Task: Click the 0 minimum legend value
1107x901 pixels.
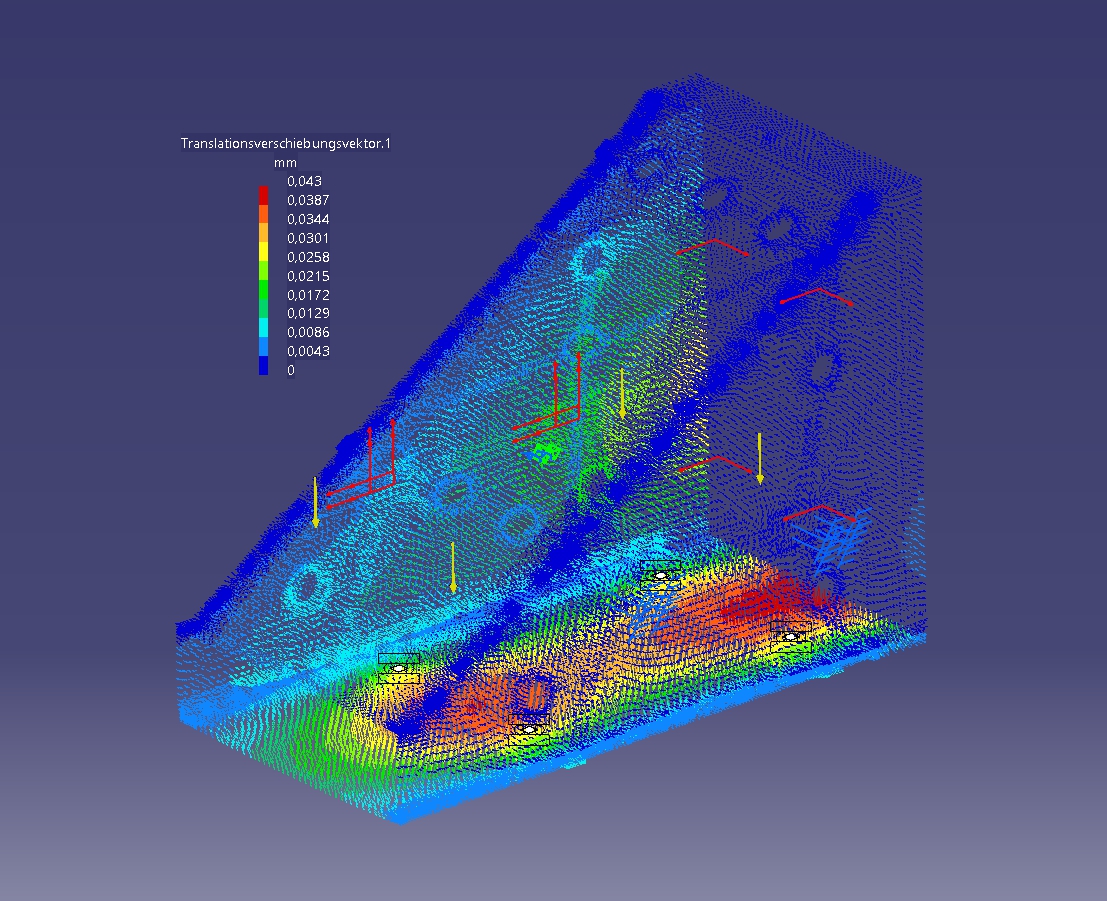Action: pos(290,370)
